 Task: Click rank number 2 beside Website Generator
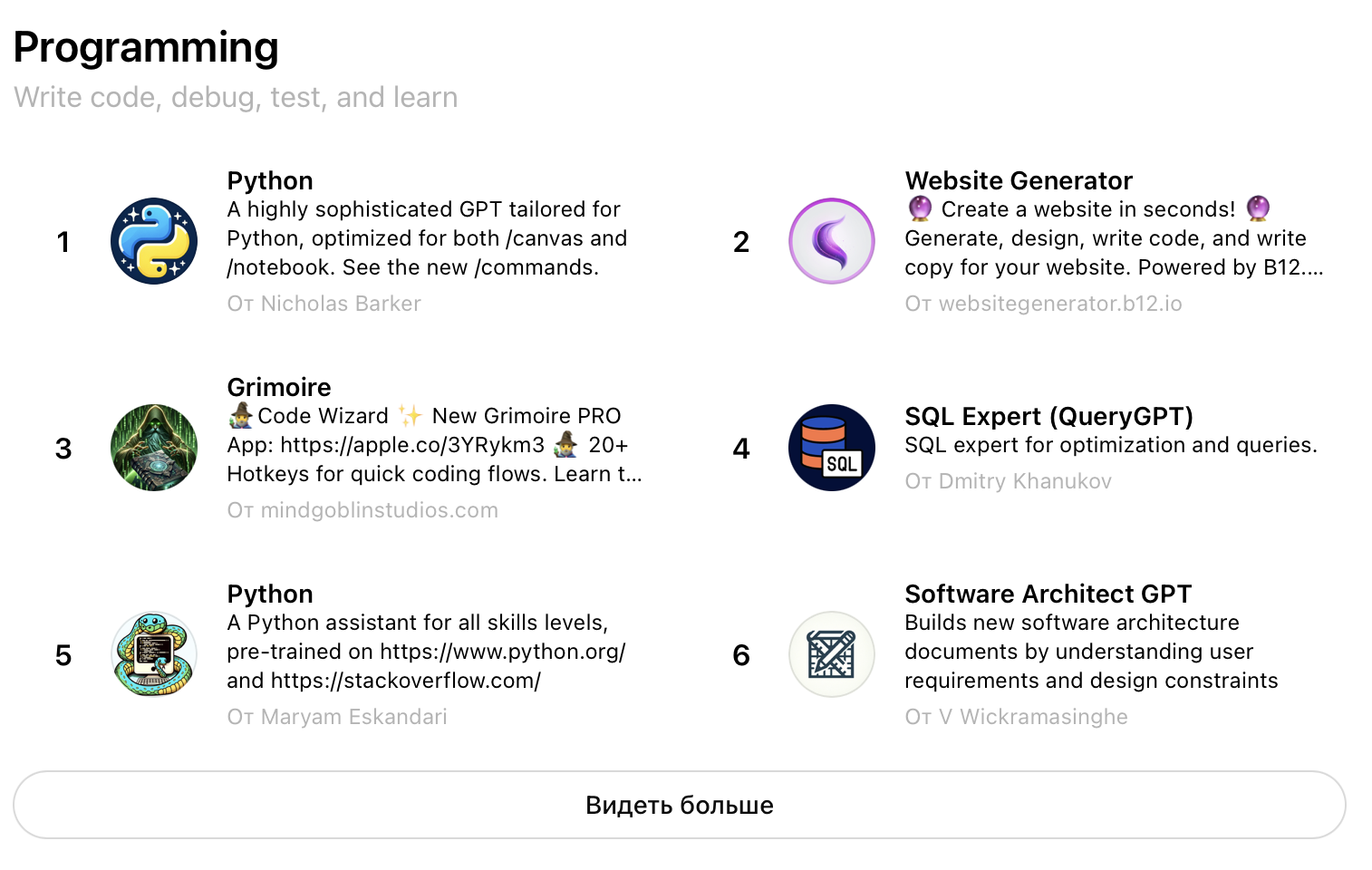pyautogui.click(x=741, y=242)
